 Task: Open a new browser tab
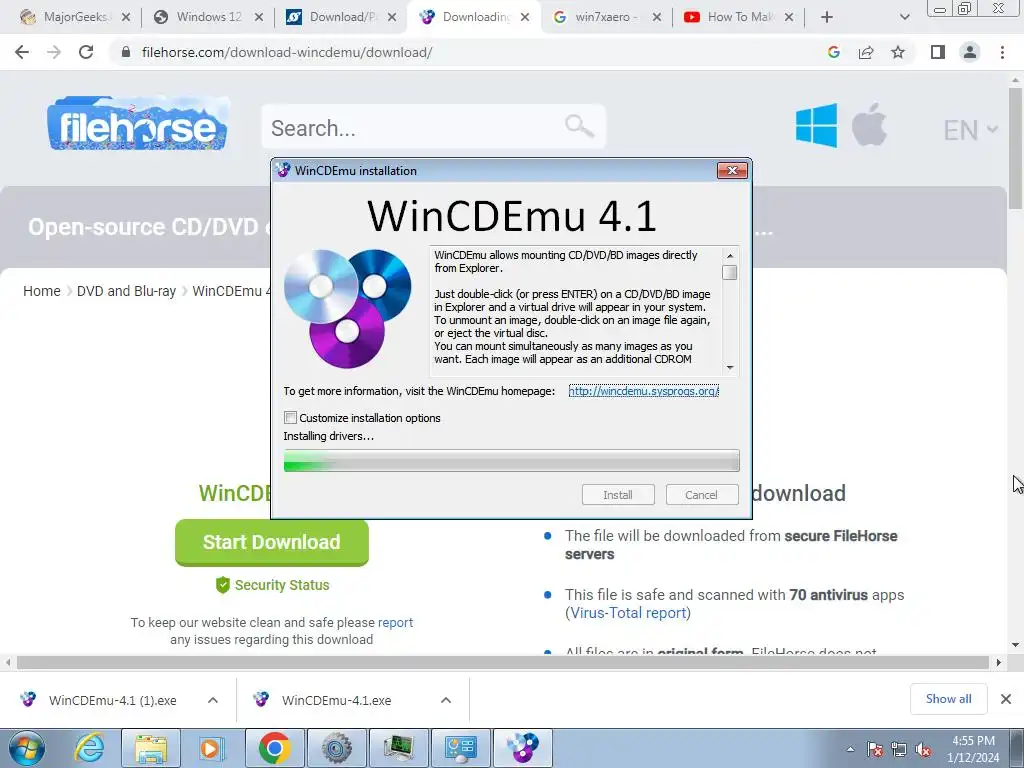pyautogui.click(x=827, y=18)
